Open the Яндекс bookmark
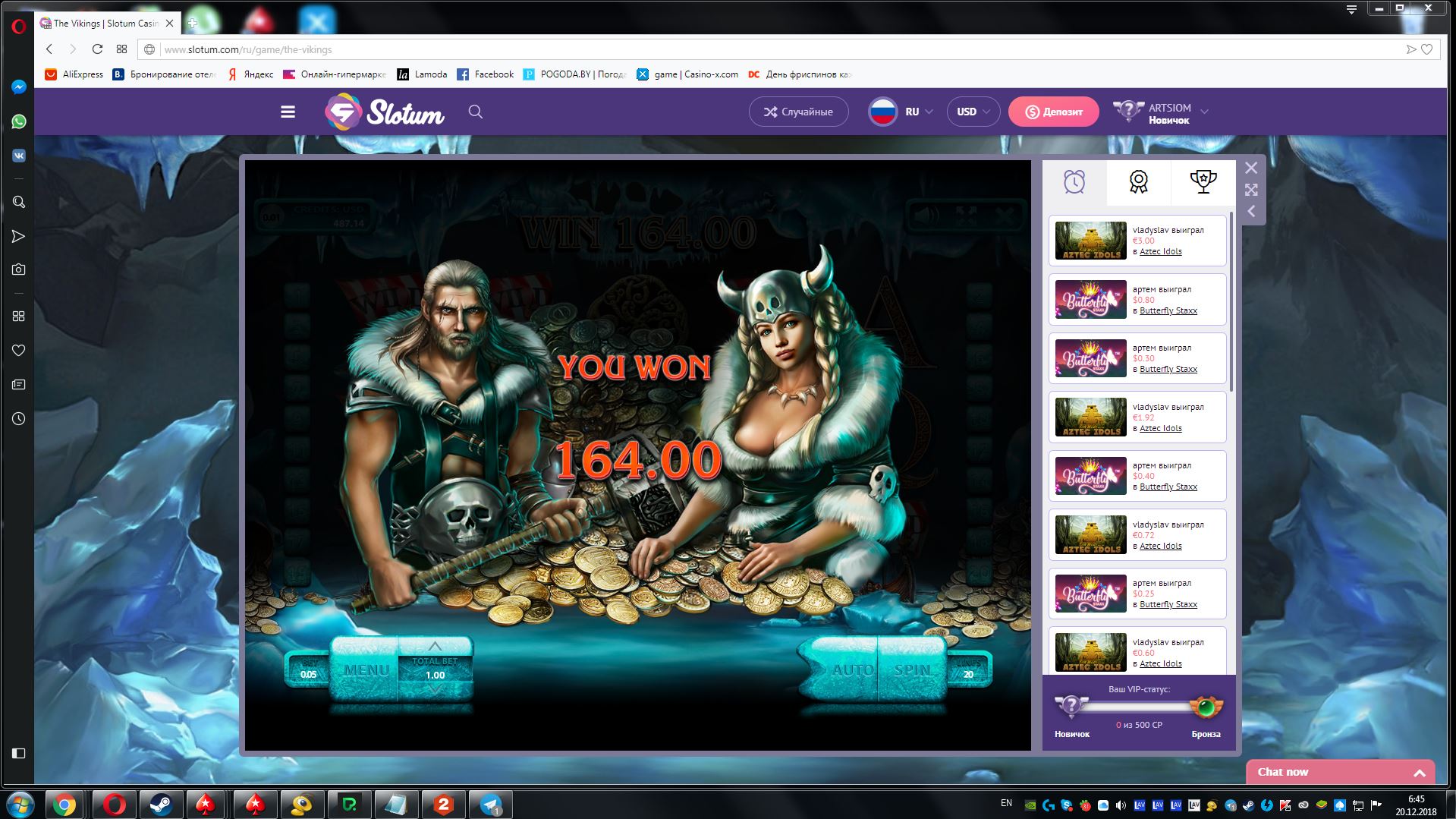Image resolution: width=1456 pixels, height=819 pixels. click(250, 74)
